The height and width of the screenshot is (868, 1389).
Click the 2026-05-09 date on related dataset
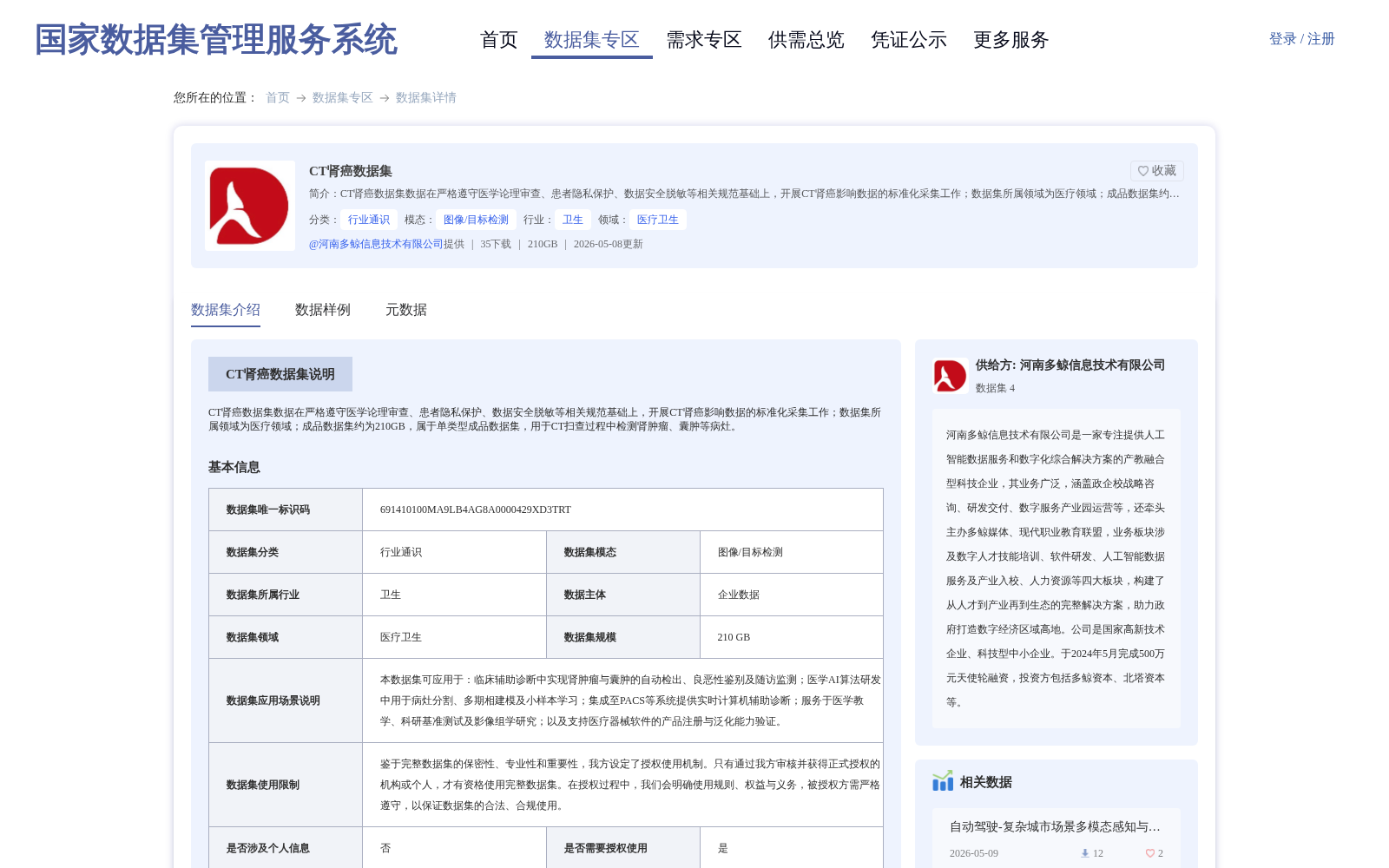pos(974,853)
